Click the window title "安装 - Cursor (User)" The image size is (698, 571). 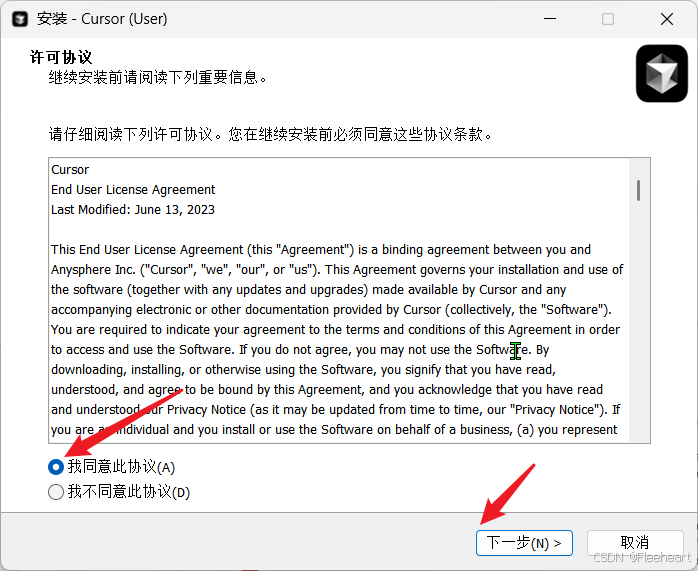pyautogui.click(x=102, y=19)
